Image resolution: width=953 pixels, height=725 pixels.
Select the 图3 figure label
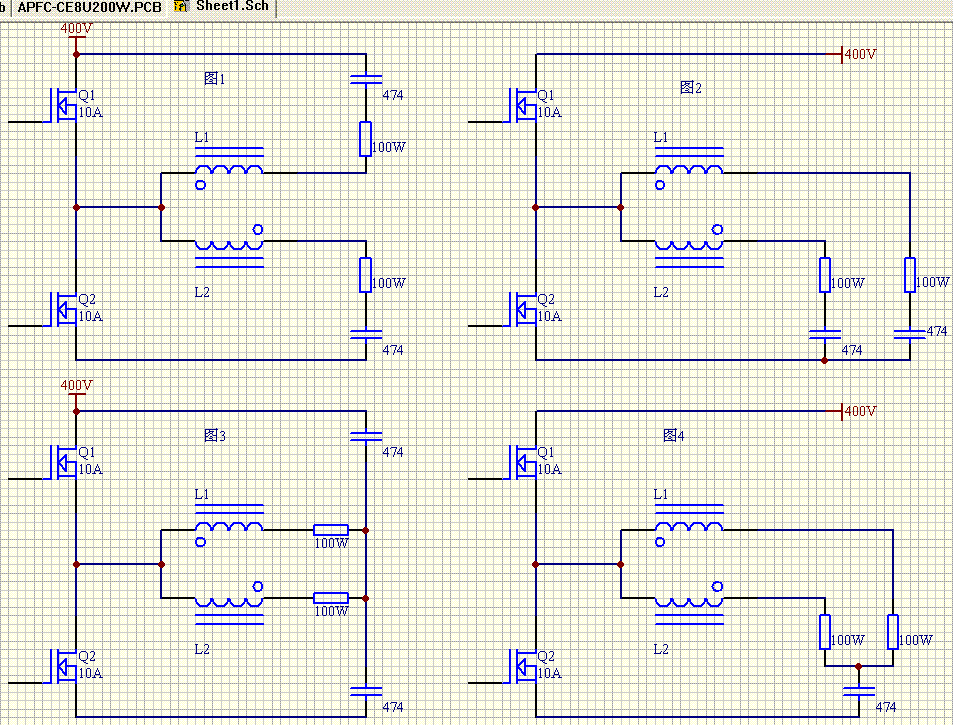tap(215, 435)
